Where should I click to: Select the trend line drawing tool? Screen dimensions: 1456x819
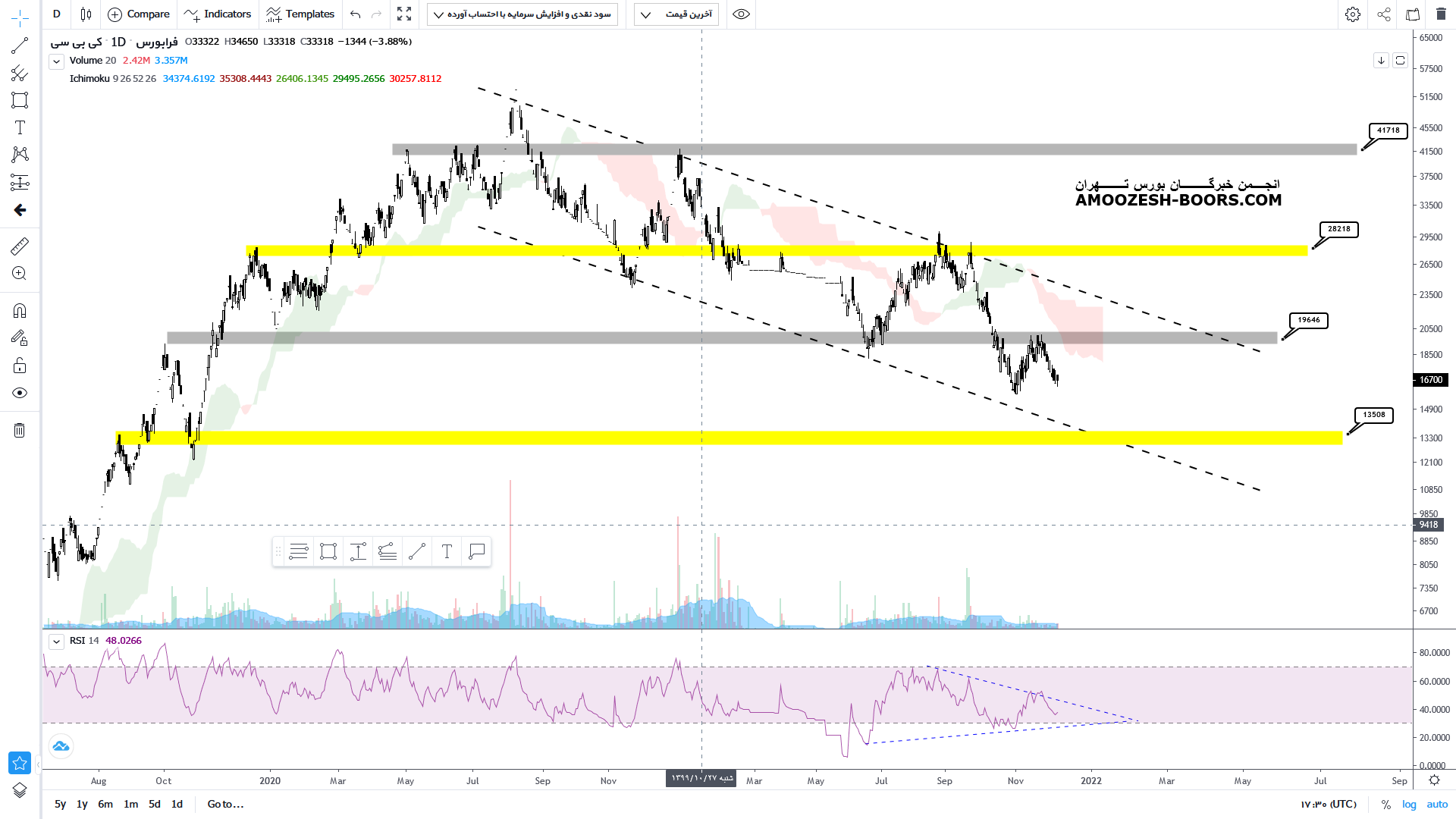[x=20, y=45]
